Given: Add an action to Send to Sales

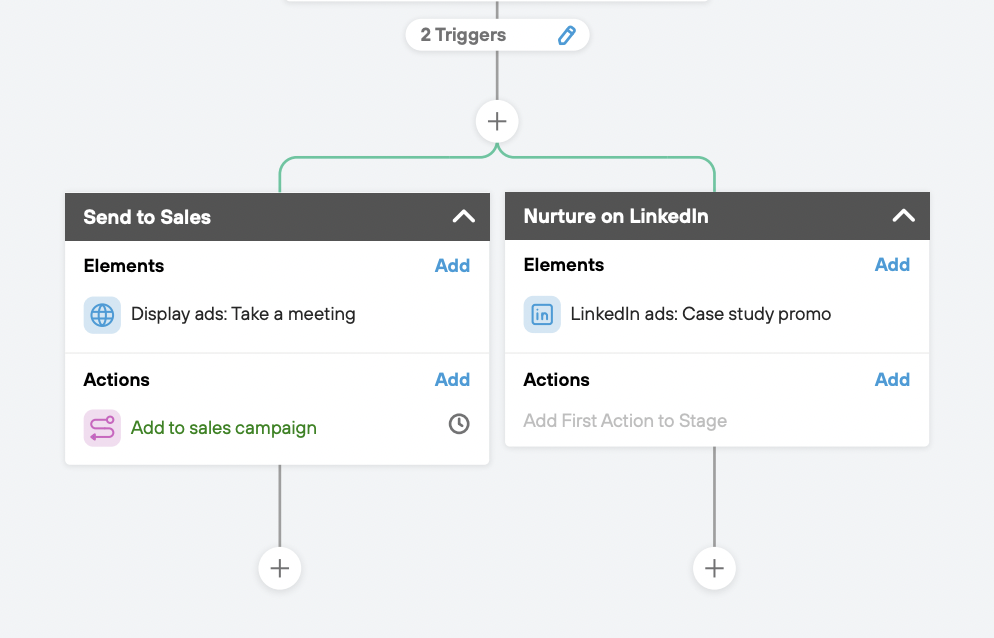Looking at the screenshot, I should [x=452, y=379].
